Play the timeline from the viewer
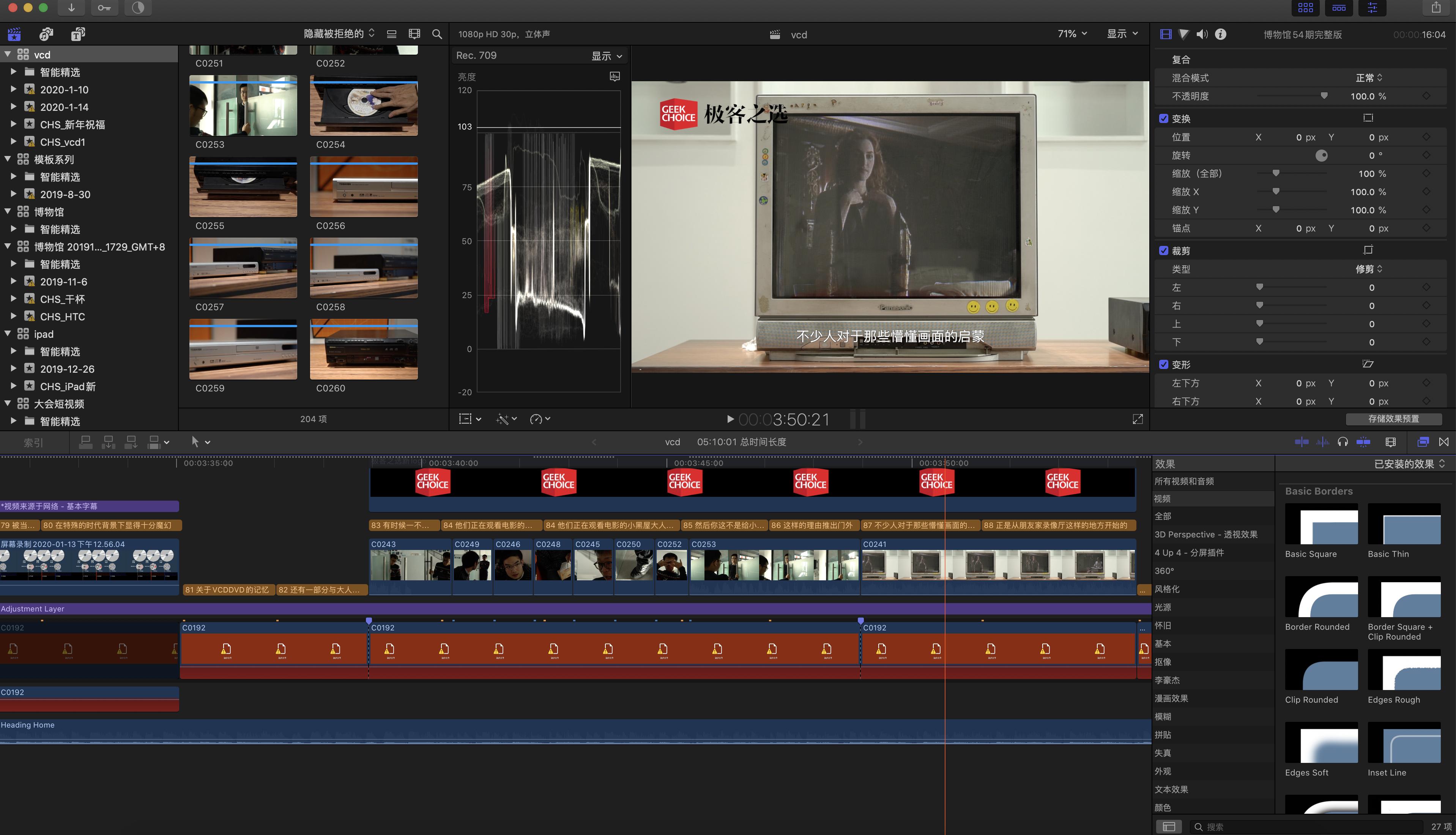This screenshot has height=835, width=1456. click(730, 419)
